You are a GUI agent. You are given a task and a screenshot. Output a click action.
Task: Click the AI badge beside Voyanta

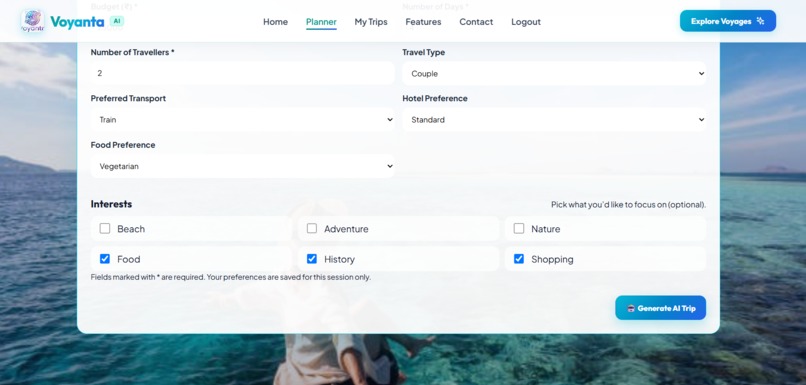(117, 21)
